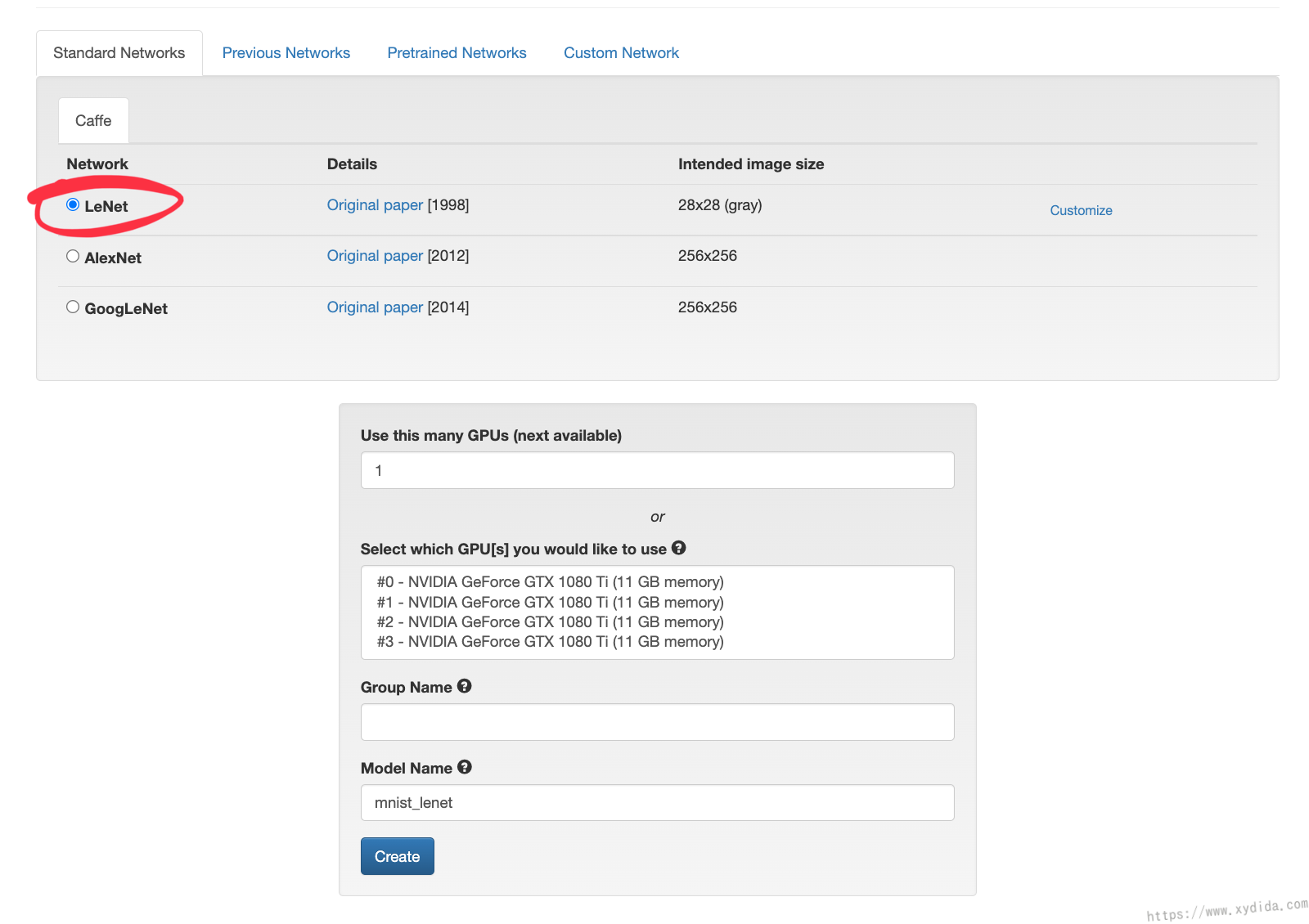Show help for Model Name
The height and width of the screenshot is (924, 1309).
(464, 767)
